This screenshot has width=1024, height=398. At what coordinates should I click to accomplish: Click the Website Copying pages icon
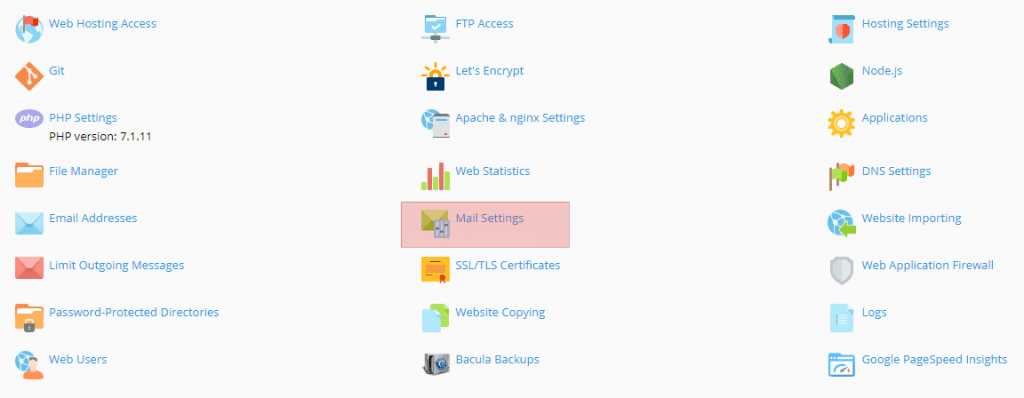click(435, 318)
